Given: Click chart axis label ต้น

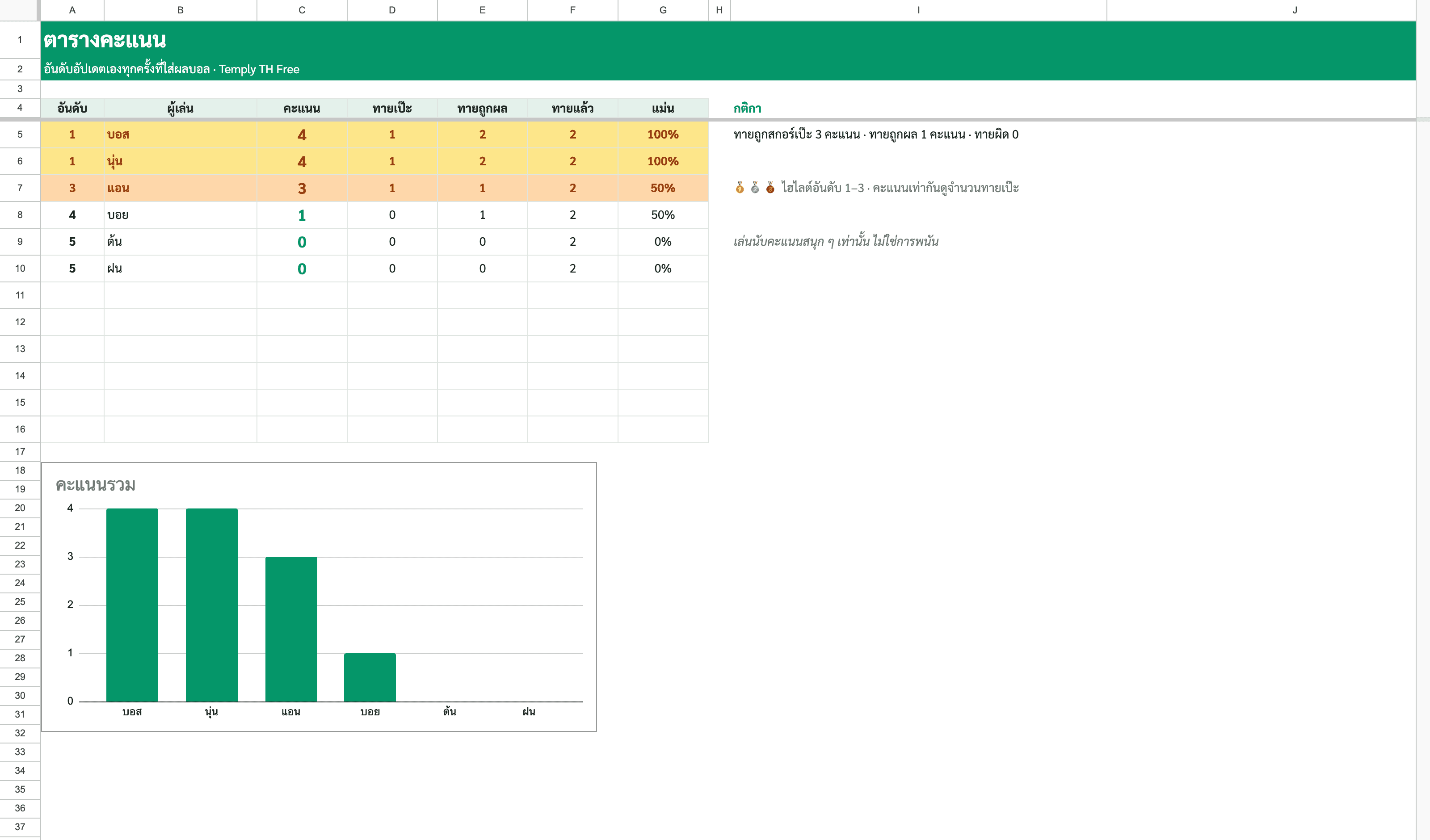Looking at the screenshot, I should coord(450,712).
